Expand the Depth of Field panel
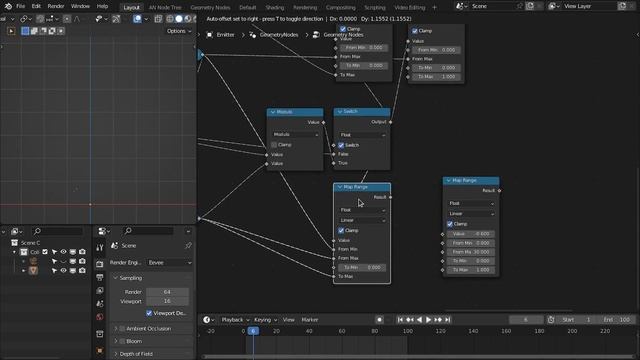This screenshot has height=360, width=640. [116, 354]
